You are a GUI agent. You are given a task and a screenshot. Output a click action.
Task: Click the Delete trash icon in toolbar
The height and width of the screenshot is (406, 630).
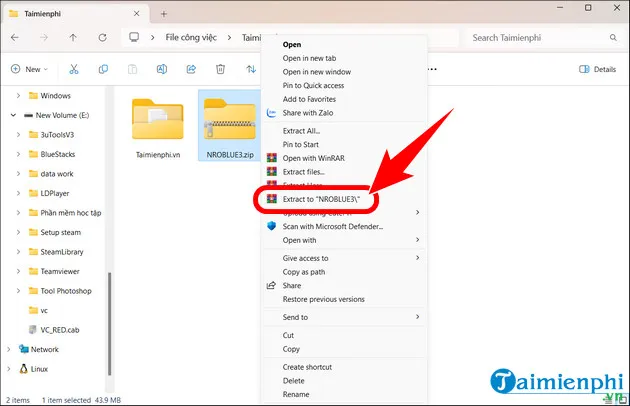220,69
